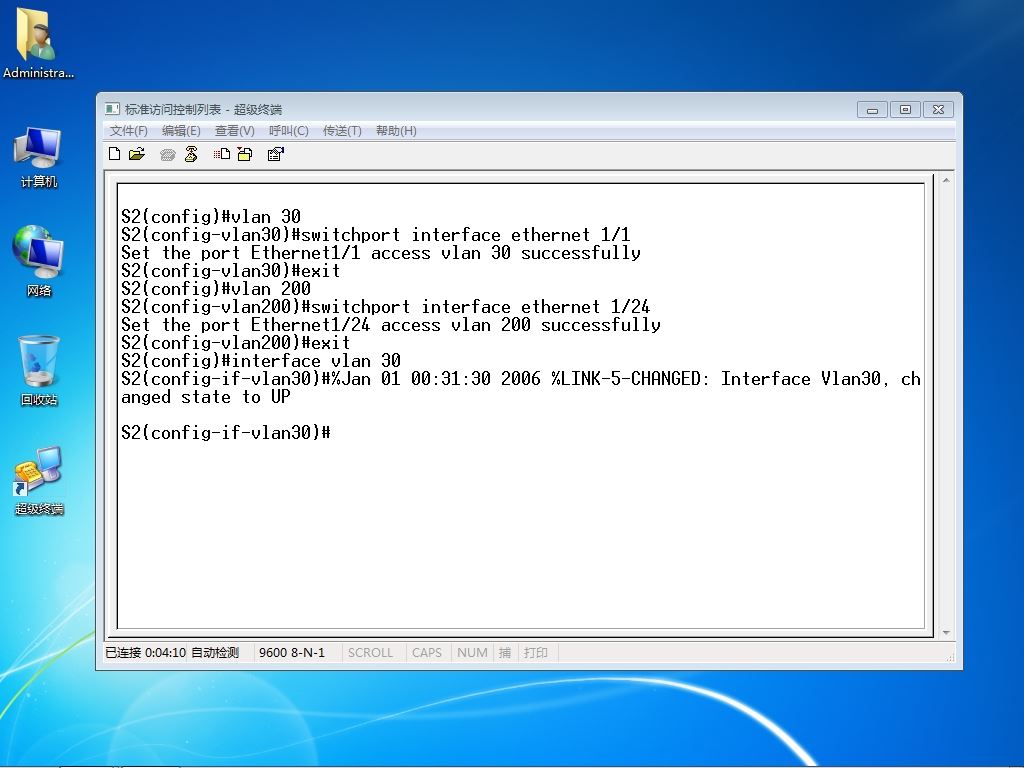Click the 打印 print indicator in the status bar
The width and height of the screenshot is (1024, 768).
tap(536, 652)
